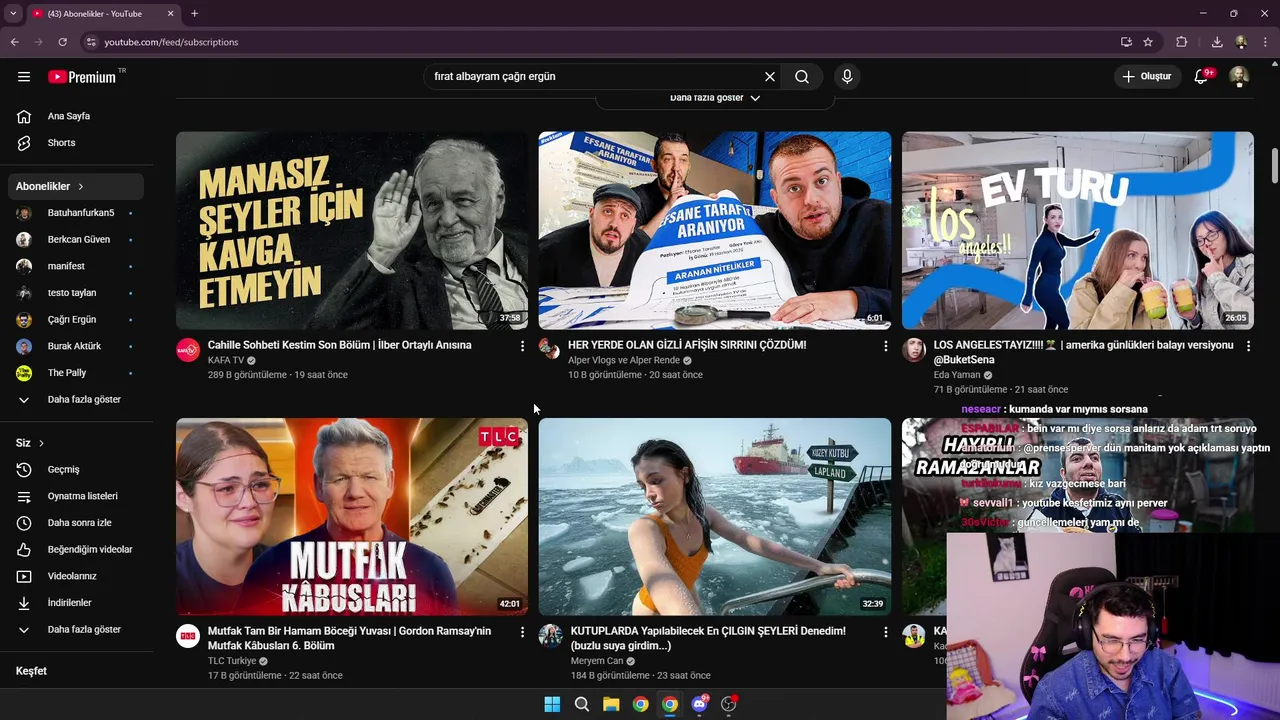Open Windows taskbar search
Image resolution: width=1280 pixels, height=720 pixels.
point(581,704)
